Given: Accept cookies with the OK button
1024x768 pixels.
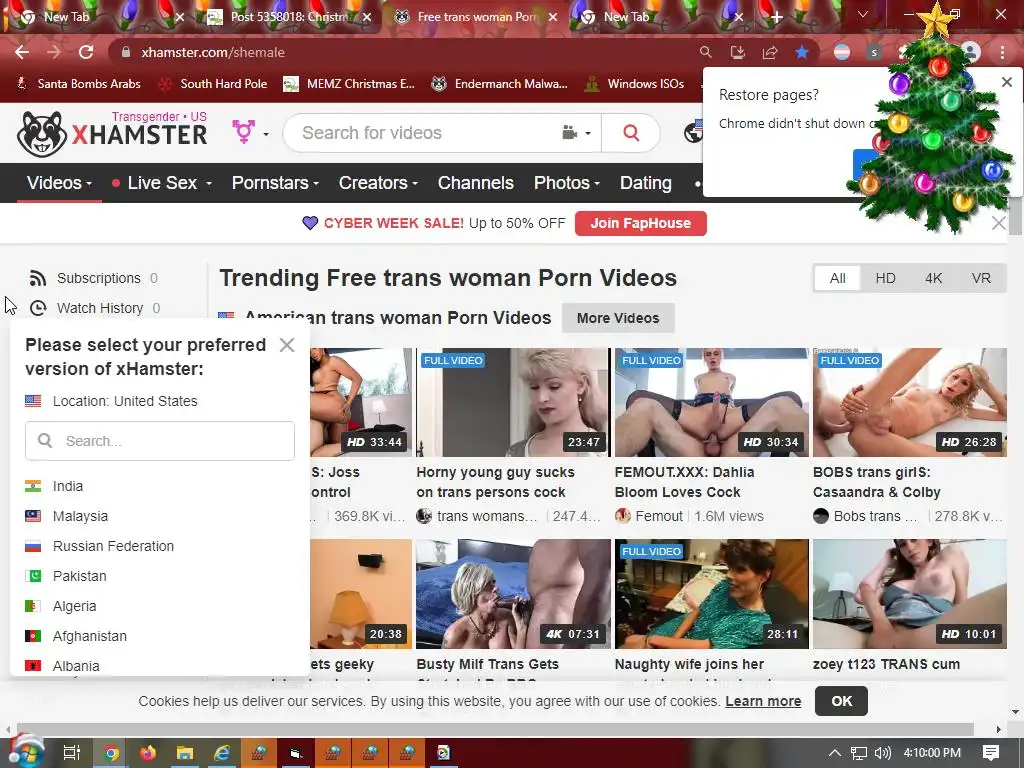Looking at the screenshot, I should [841, 701].
